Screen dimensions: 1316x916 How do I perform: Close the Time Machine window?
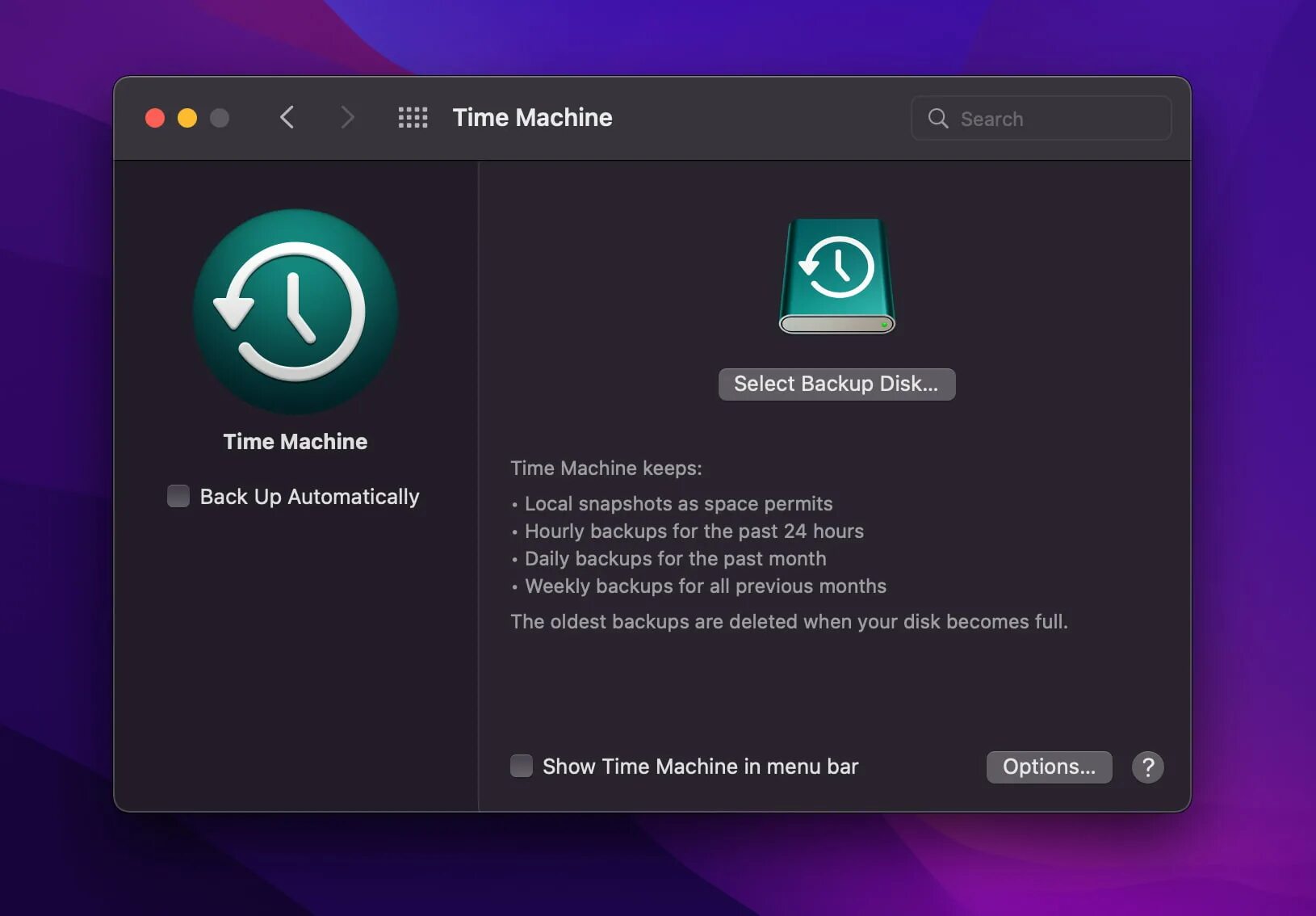pyautogui.click(x=155, y=118)
